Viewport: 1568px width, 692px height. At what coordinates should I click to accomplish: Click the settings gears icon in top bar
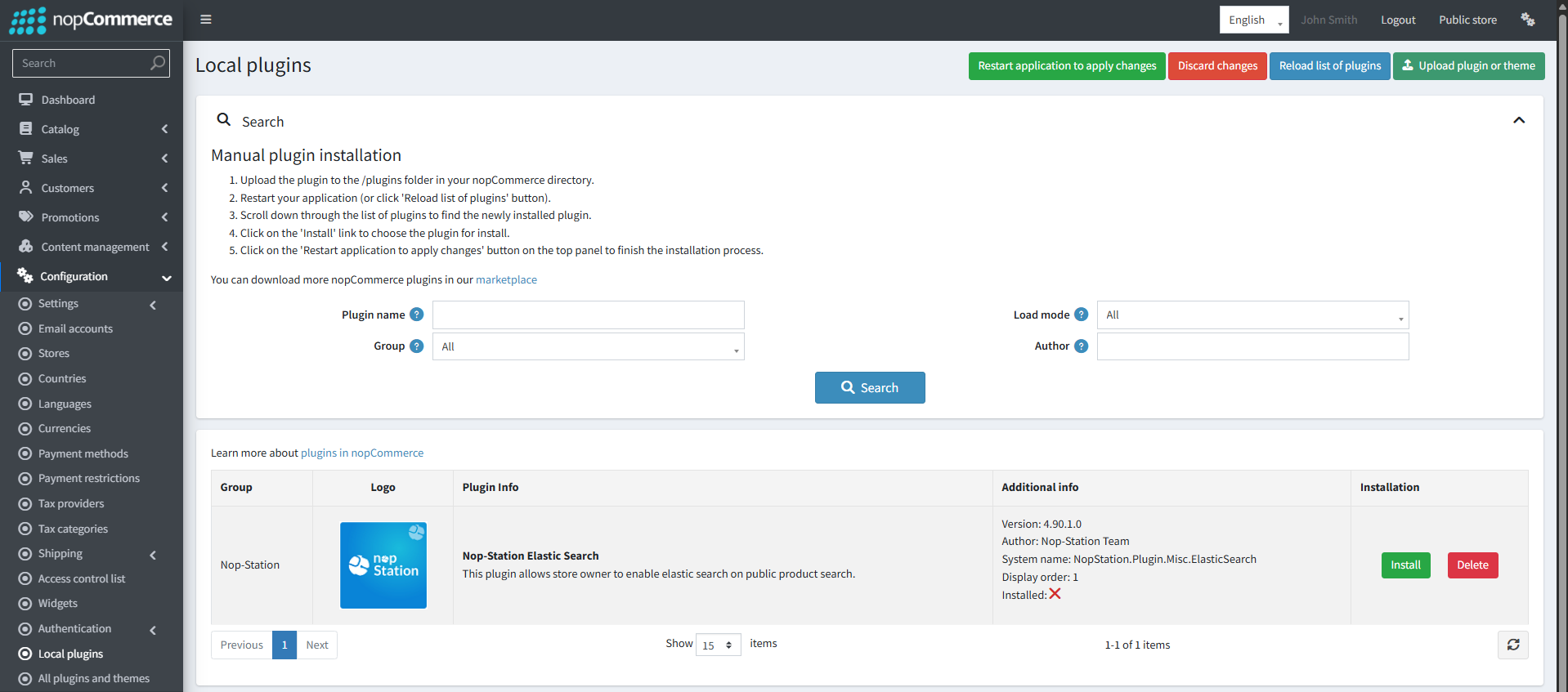pyautogui.click(x=1527, y=20)
